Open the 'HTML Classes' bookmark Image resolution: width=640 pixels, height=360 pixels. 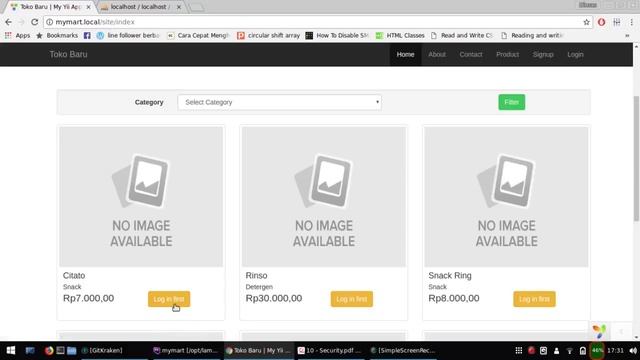400,36
